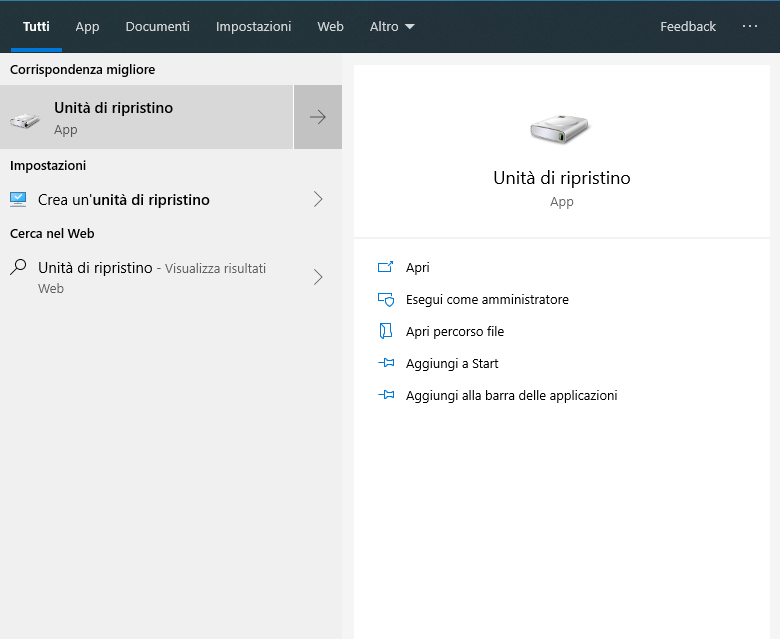Click the magnifier icon for web search
Viewport: 780px width, 639px height.
coord(18,267)
